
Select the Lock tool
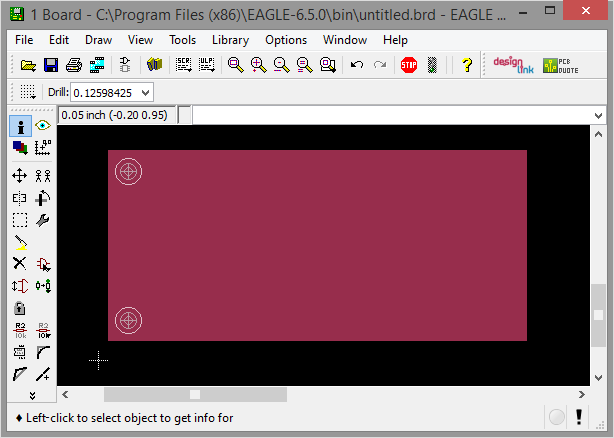coord(20,308)
